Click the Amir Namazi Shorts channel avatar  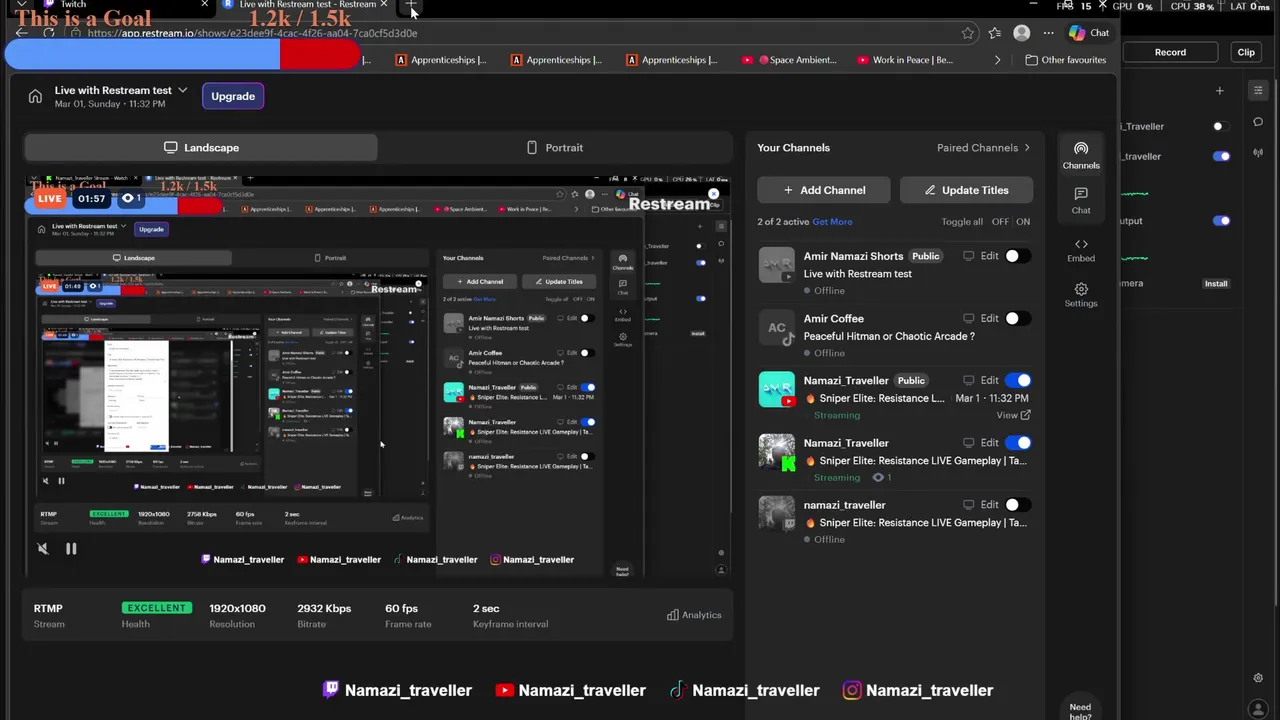[x=777, y=265]
